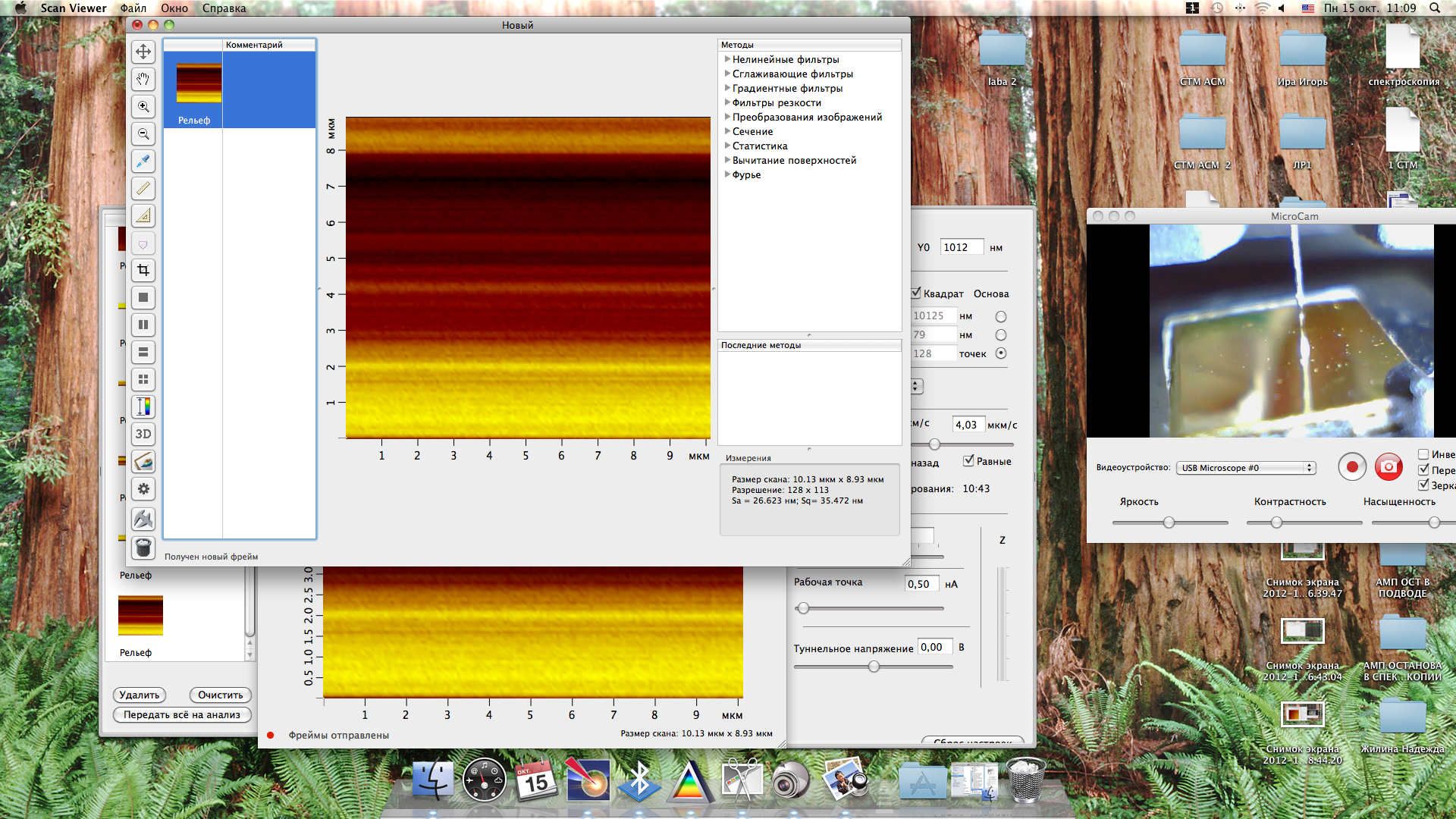Adjust the Контрастность slider in MicroCam
Viewport: 1456px width, 819px height.
pyautogui.click(x=1276, y=522)
